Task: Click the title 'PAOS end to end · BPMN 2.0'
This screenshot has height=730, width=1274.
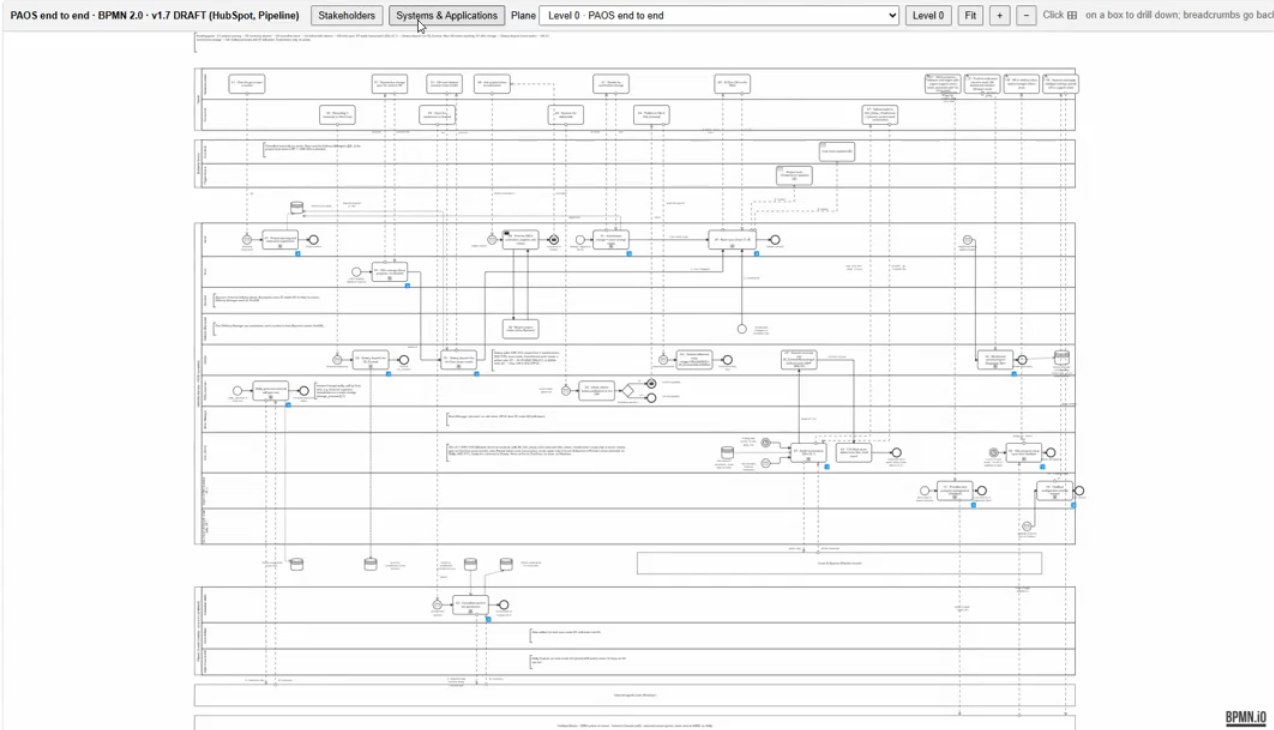Action: (79, 15)
